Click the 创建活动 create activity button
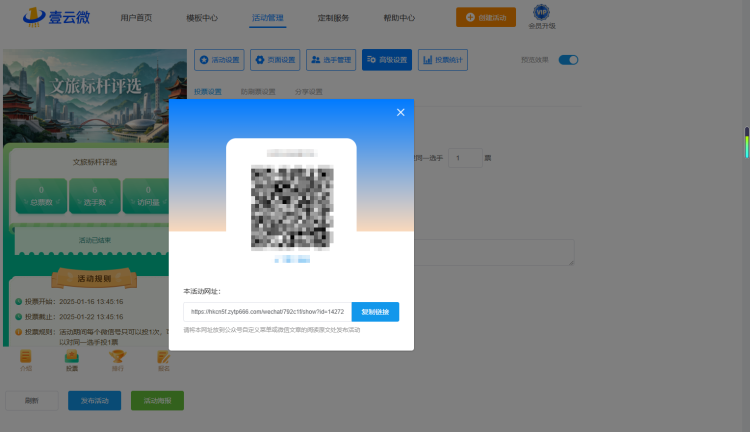750x432 pixels. click(486, 17)
